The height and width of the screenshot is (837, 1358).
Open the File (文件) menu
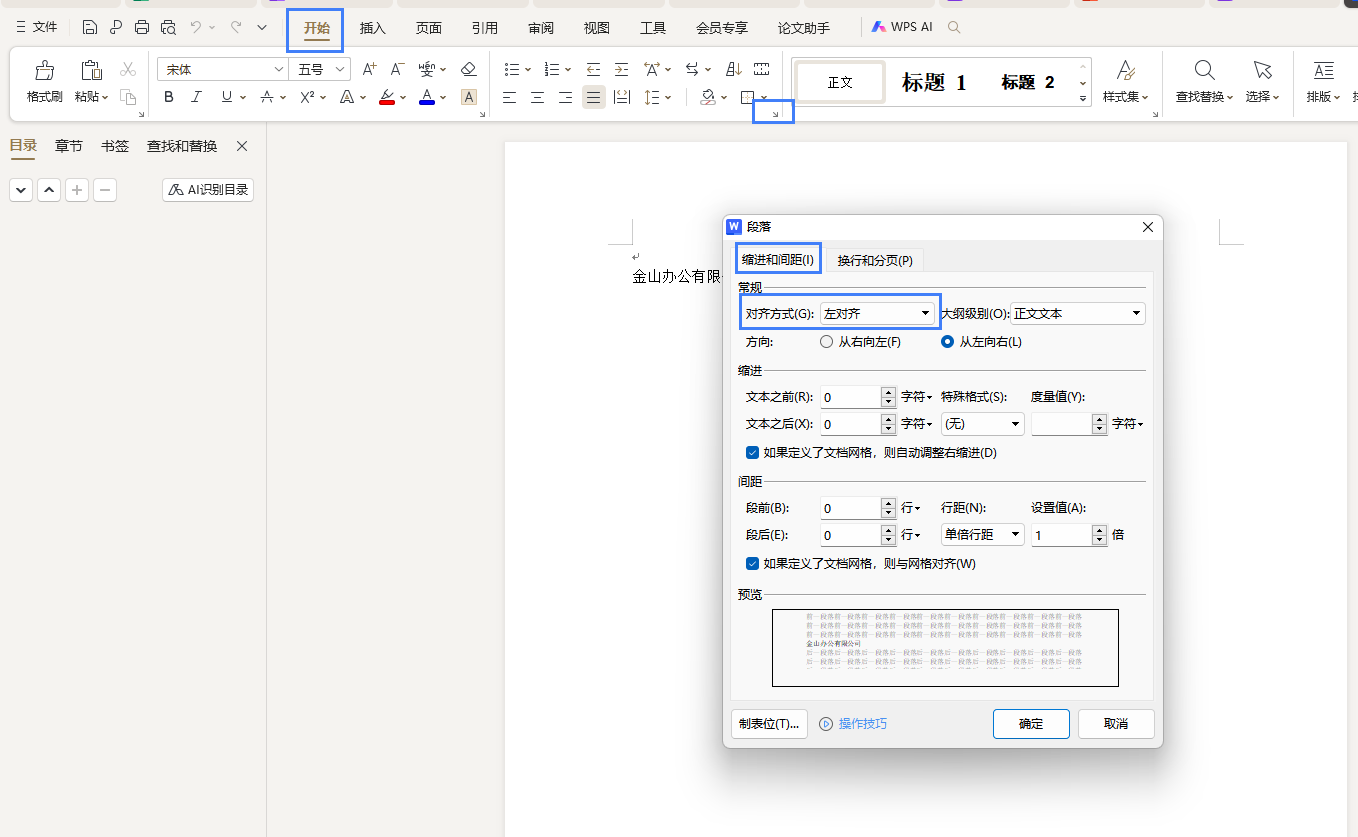point(37,27)
